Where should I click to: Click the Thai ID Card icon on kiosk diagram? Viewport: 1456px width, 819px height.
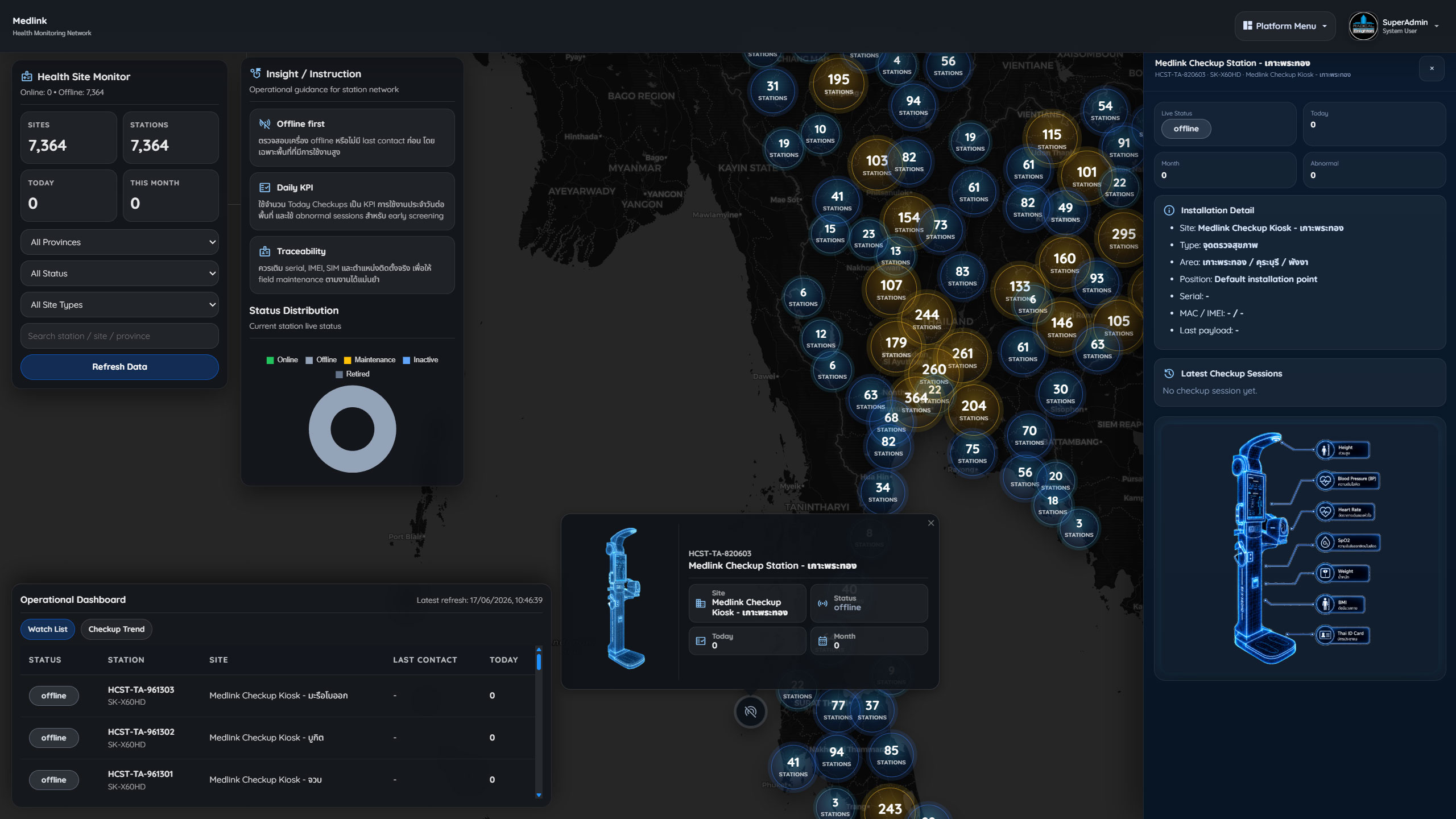[1325, 634]
